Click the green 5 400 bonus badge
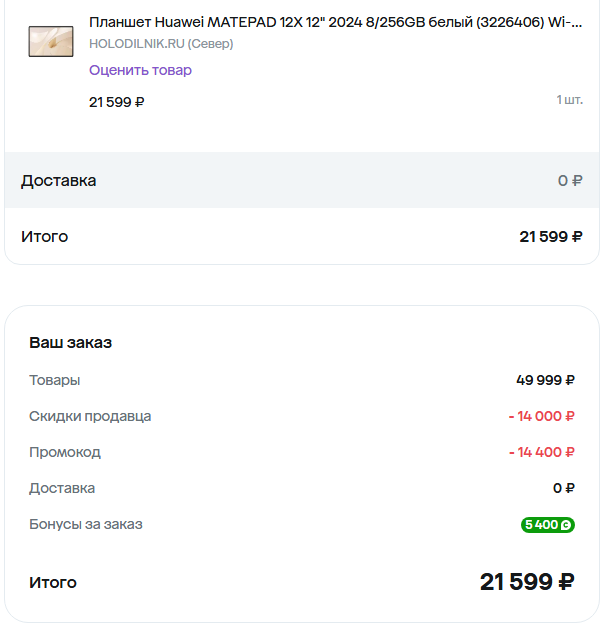 tap(547, 524)
